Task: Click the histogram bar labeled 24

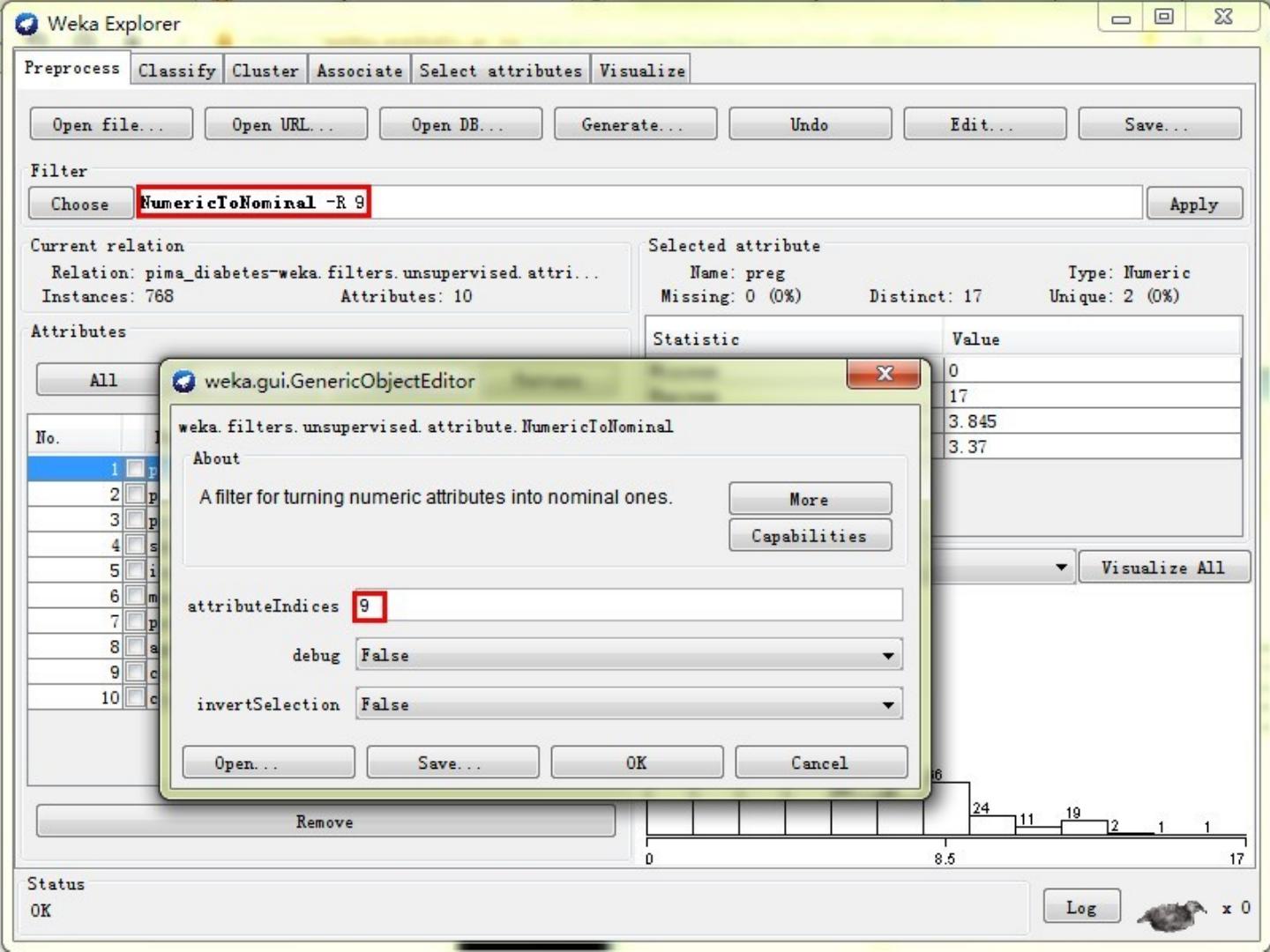Action: click(992, 825)
